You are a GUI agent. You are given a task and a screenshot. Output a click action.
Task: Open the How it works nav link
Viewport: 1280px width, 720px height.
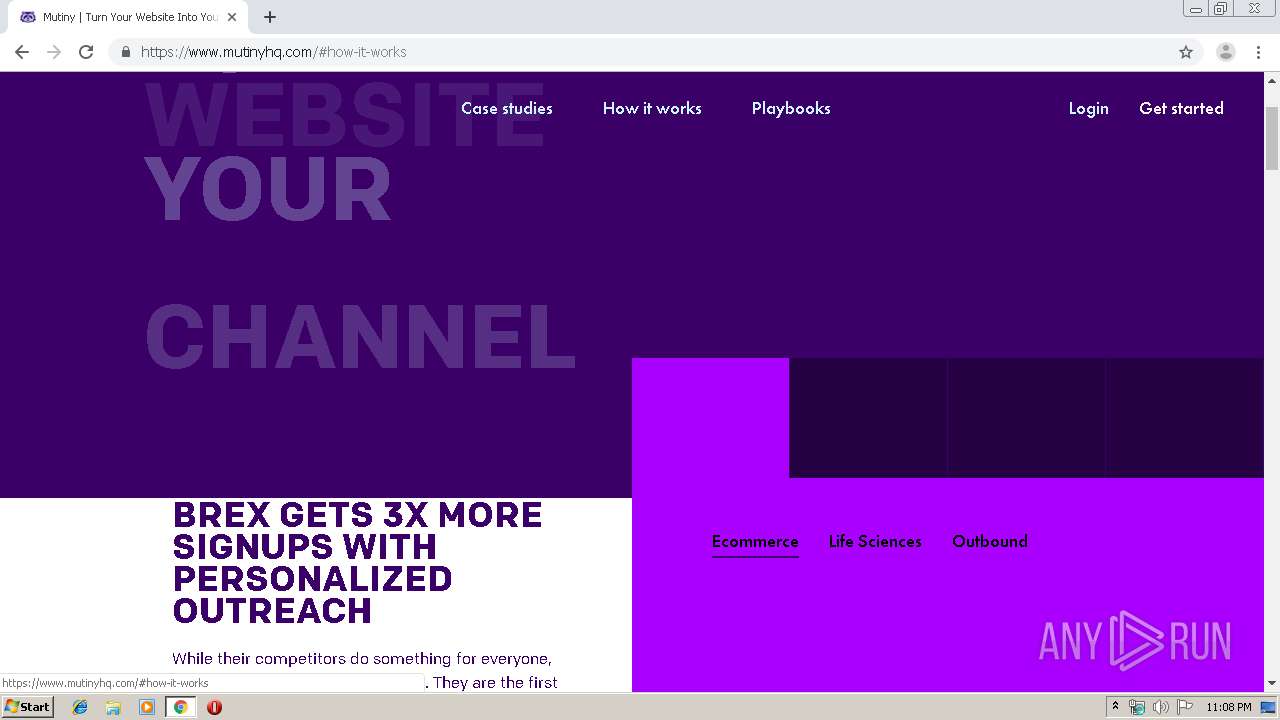tap(652, 108)
